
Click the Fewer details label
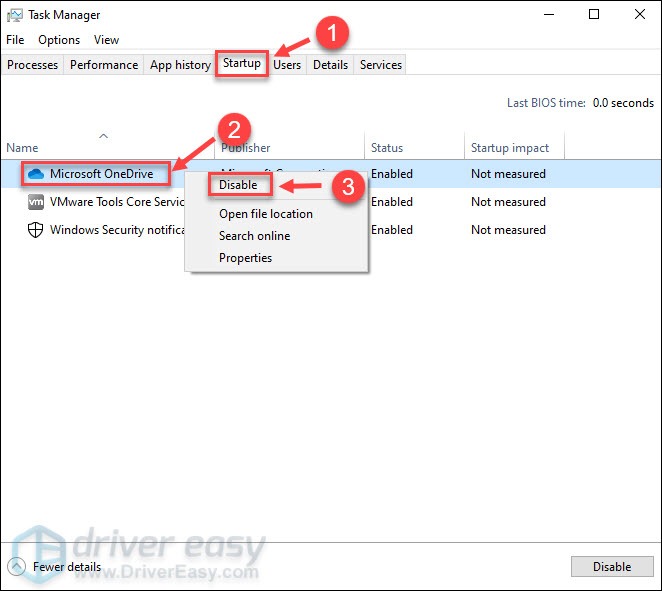click(x=67, y=567)
